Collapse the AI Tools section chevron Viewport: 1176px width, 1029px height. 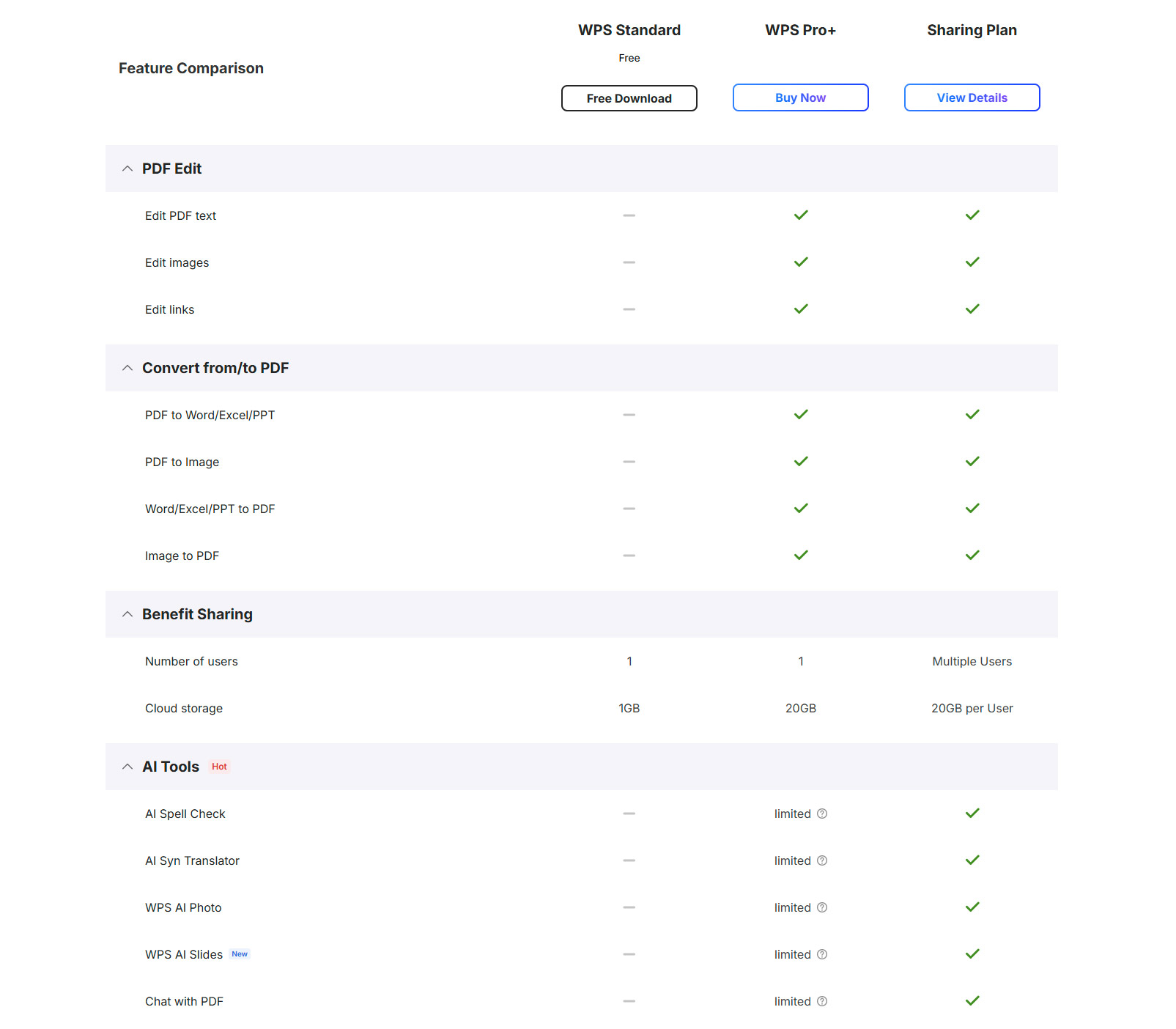pos(127,767)
